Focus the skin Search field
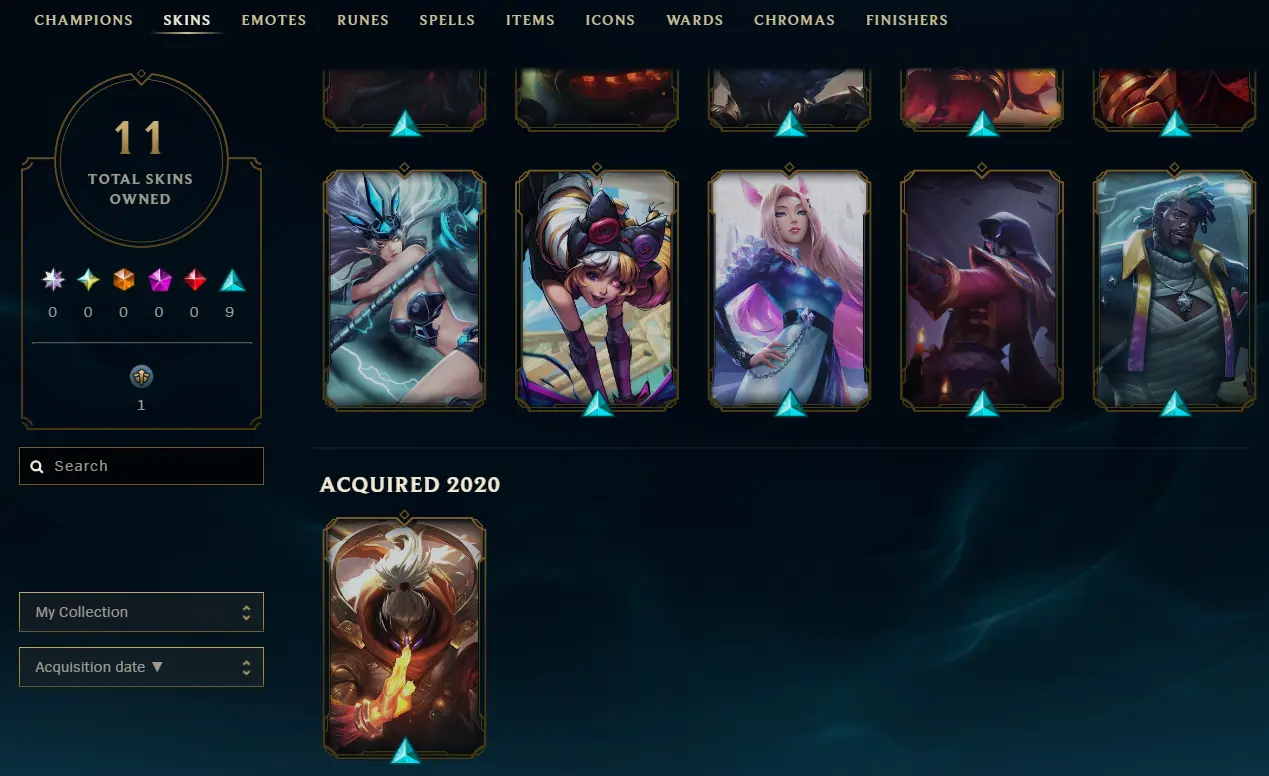This screenshot has height=776, width=1269. click(141, 466)
